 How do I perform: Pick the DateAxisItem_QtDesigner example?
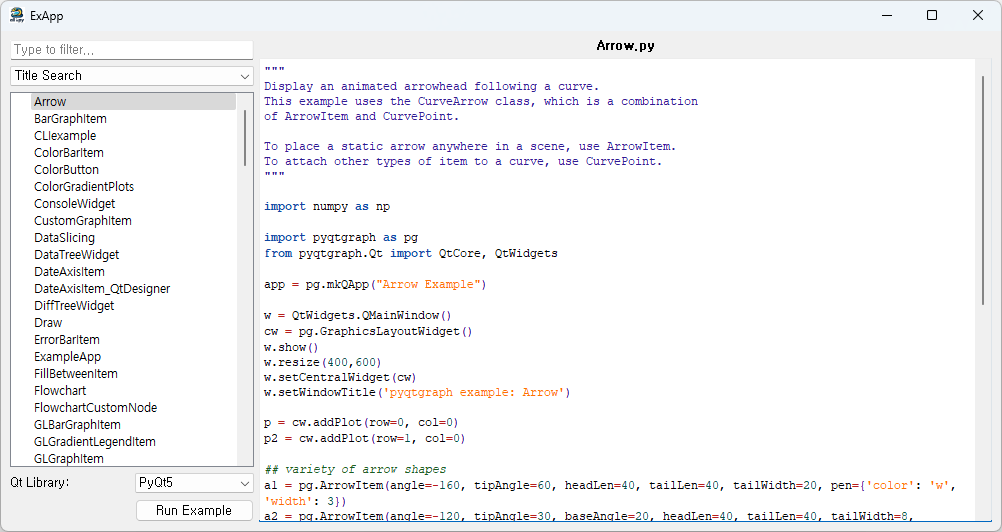102,289
